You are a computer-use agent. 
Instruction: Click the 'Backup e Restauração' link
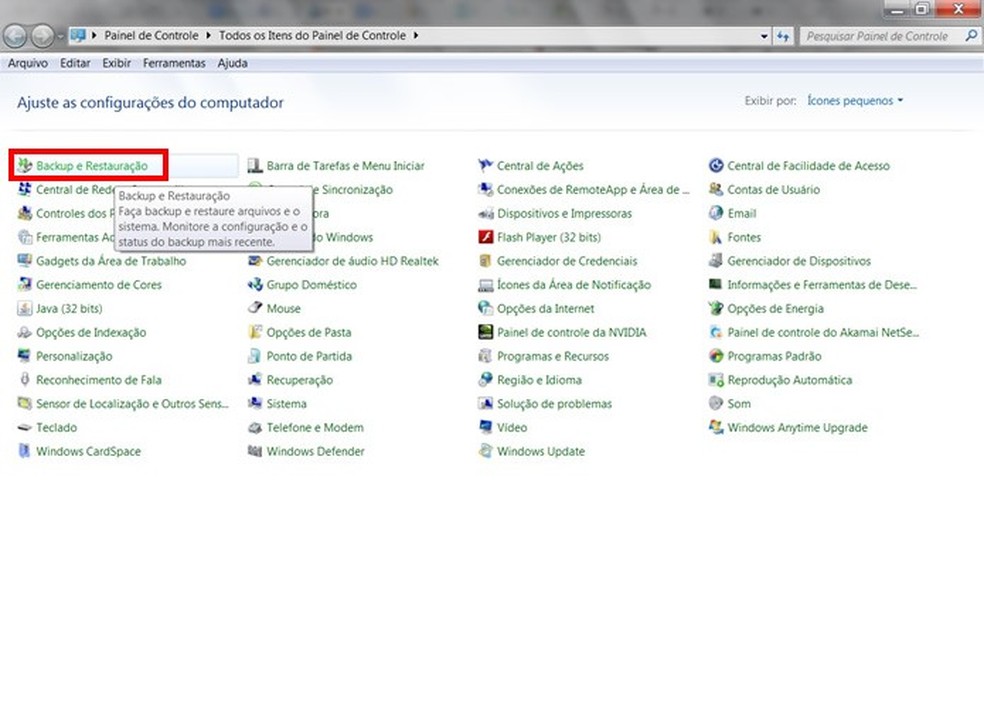coord(91,166)
